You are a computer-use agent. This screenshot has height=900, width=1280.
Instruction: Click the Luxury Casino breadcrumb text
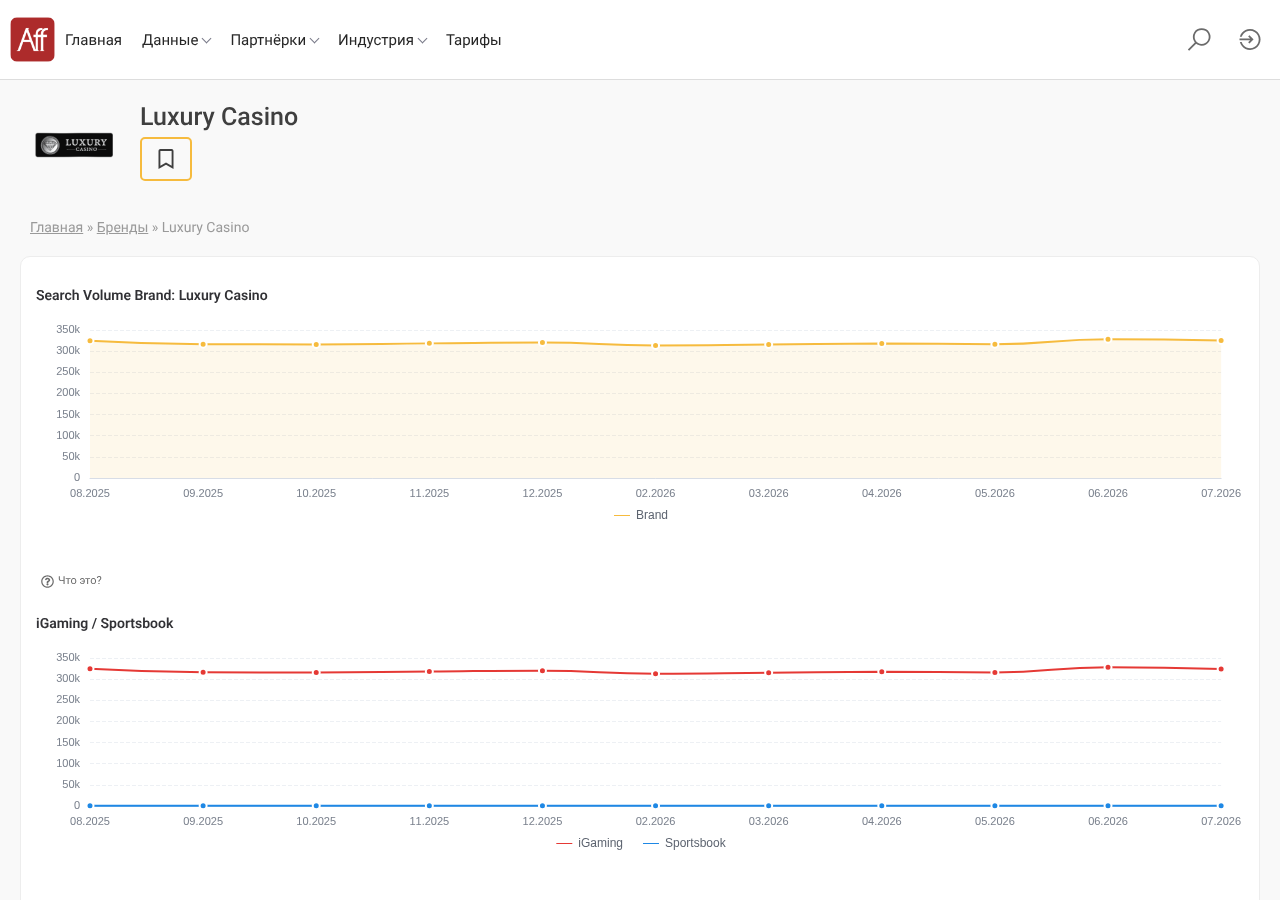(206, 227)
